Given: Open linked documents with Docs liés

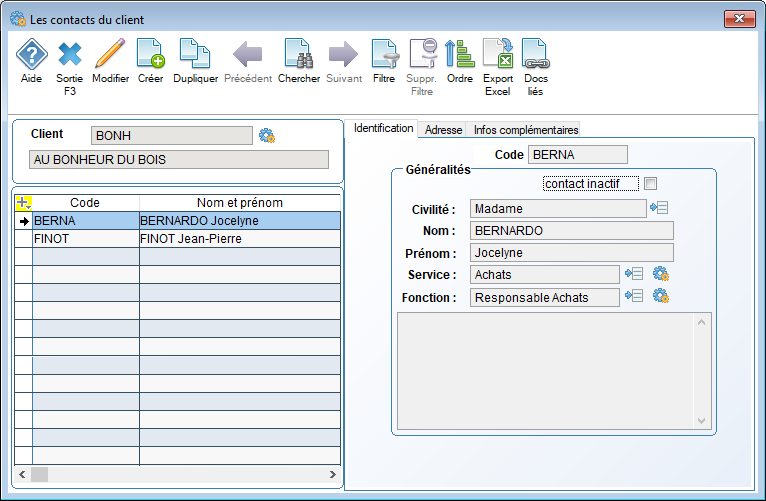Looking at the screenshot, I should point(536,53).
